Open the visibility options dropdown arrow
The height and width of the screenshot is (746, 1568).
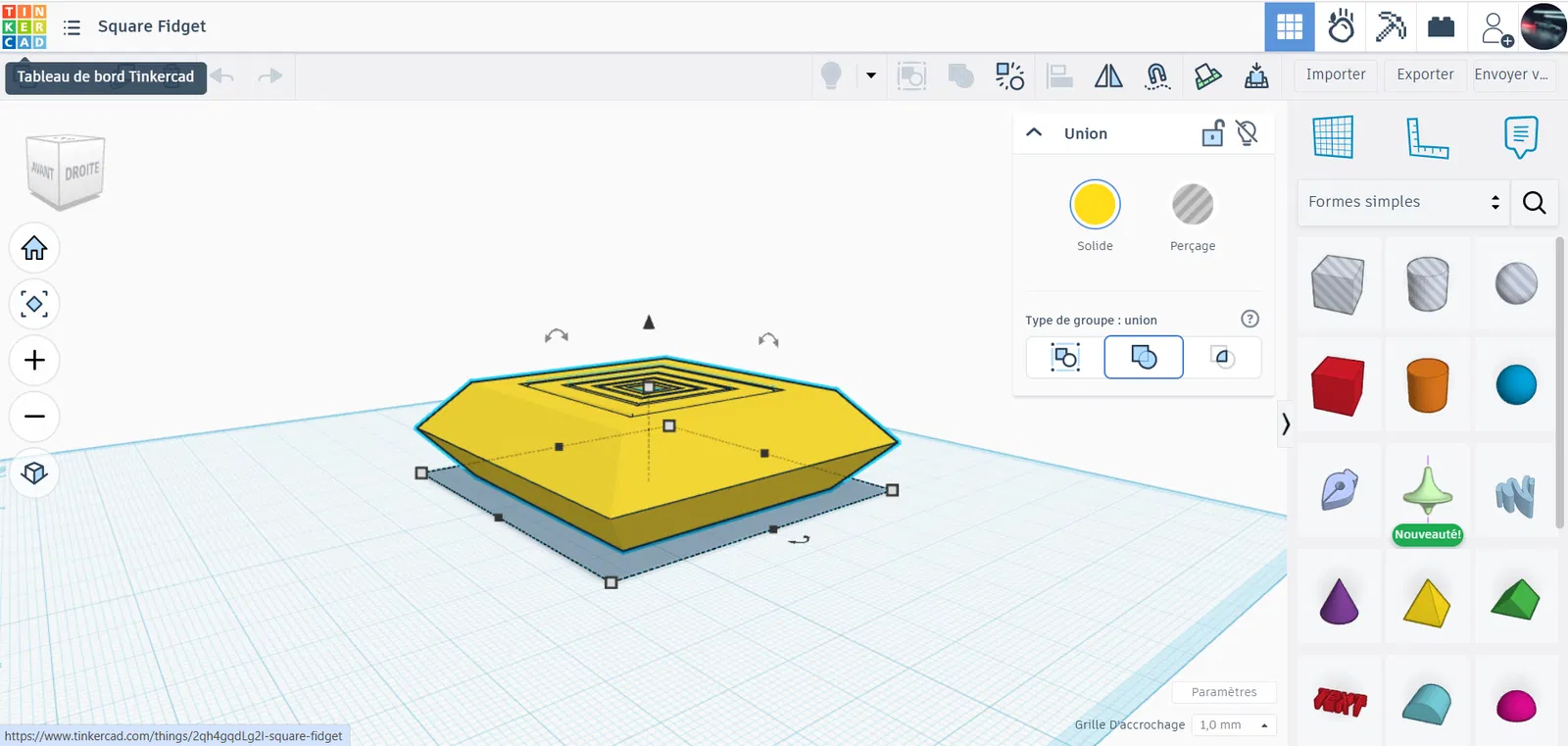[x=870, y=75]
